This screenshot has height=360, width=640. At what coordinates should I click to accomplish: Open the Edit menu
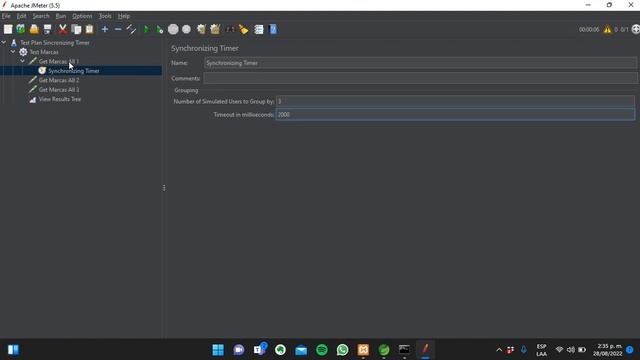(x=21, y=16)
